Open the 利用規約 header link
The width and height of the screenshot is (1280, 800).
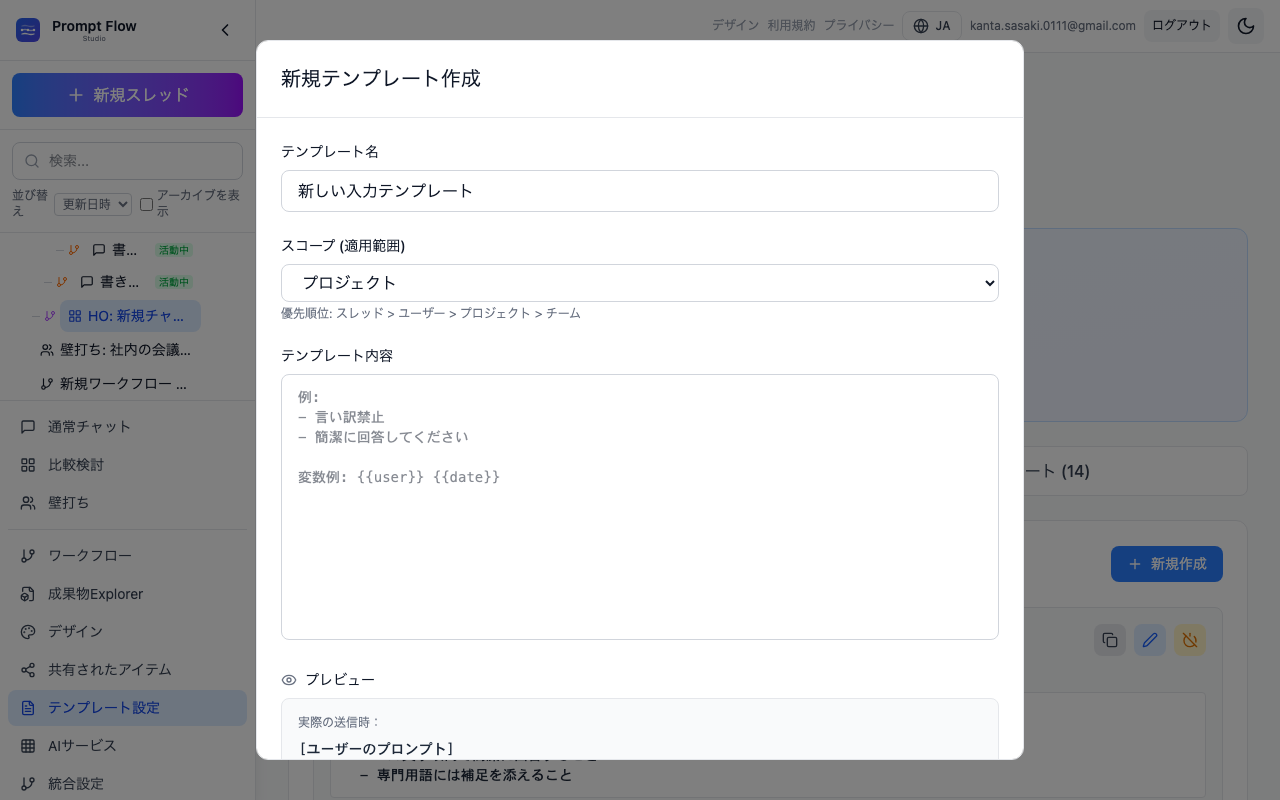791,26
